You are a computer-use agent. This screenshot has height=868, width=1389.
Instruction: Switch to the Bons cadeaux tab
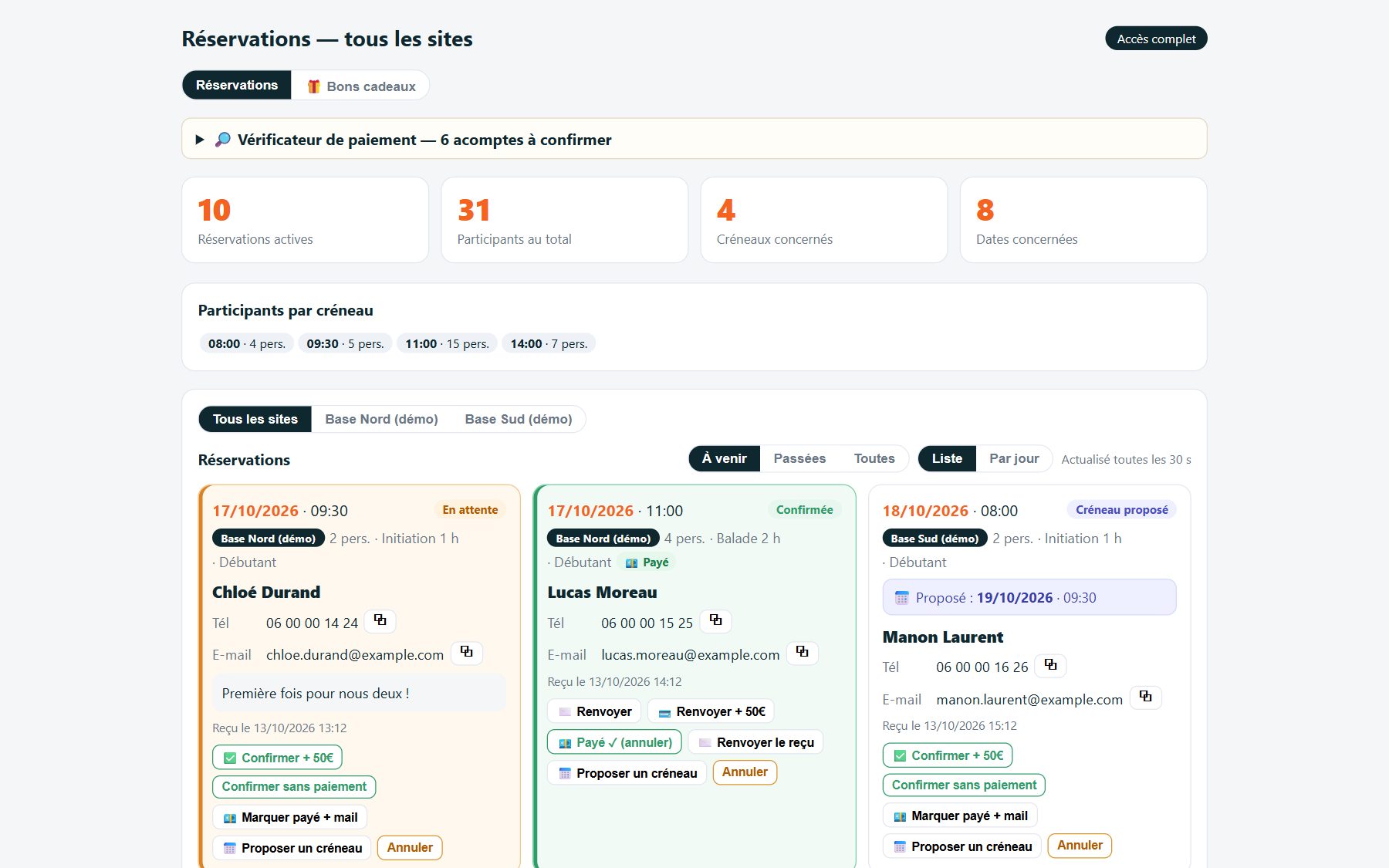[x=361, y=86]
